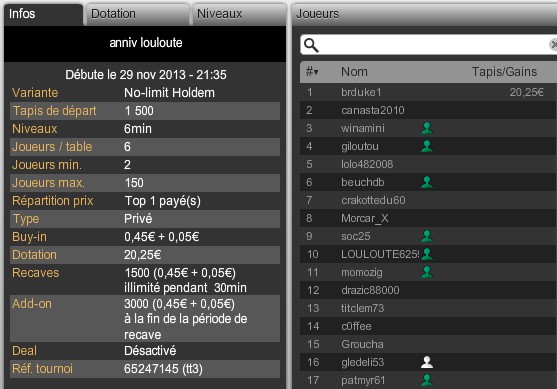This screenshot has width=557, height=389.
Task: Select player c0ffee row
Action: click(428, 326)
